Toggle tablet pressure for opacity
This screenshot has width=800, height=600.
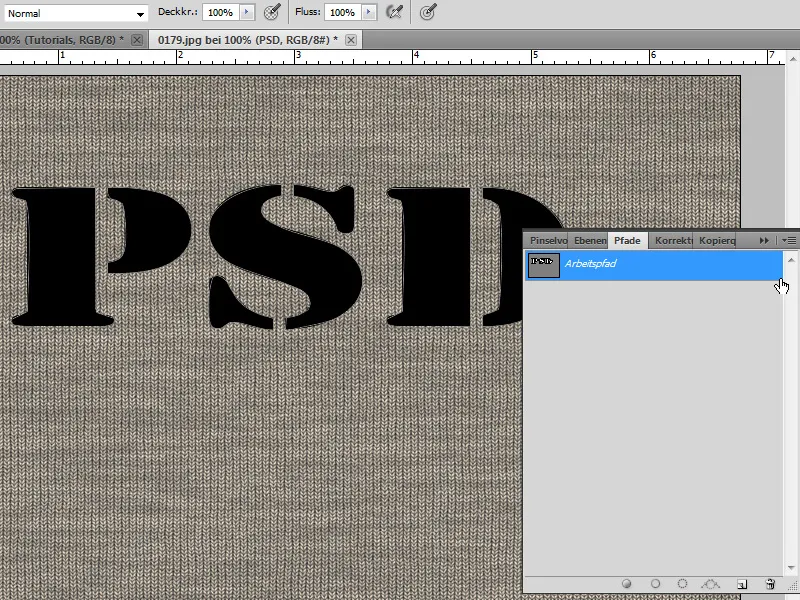tap(272, 12)
